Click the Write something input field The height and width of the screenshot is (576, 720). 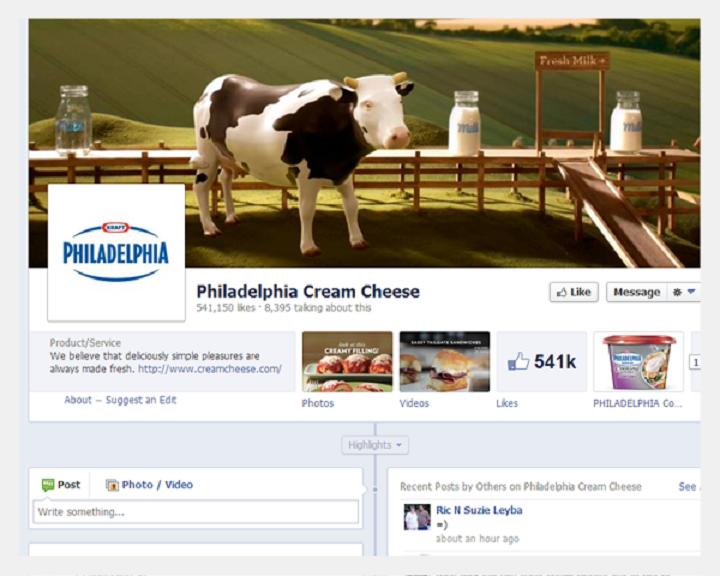pyautogui.click(x=196, y=512)
